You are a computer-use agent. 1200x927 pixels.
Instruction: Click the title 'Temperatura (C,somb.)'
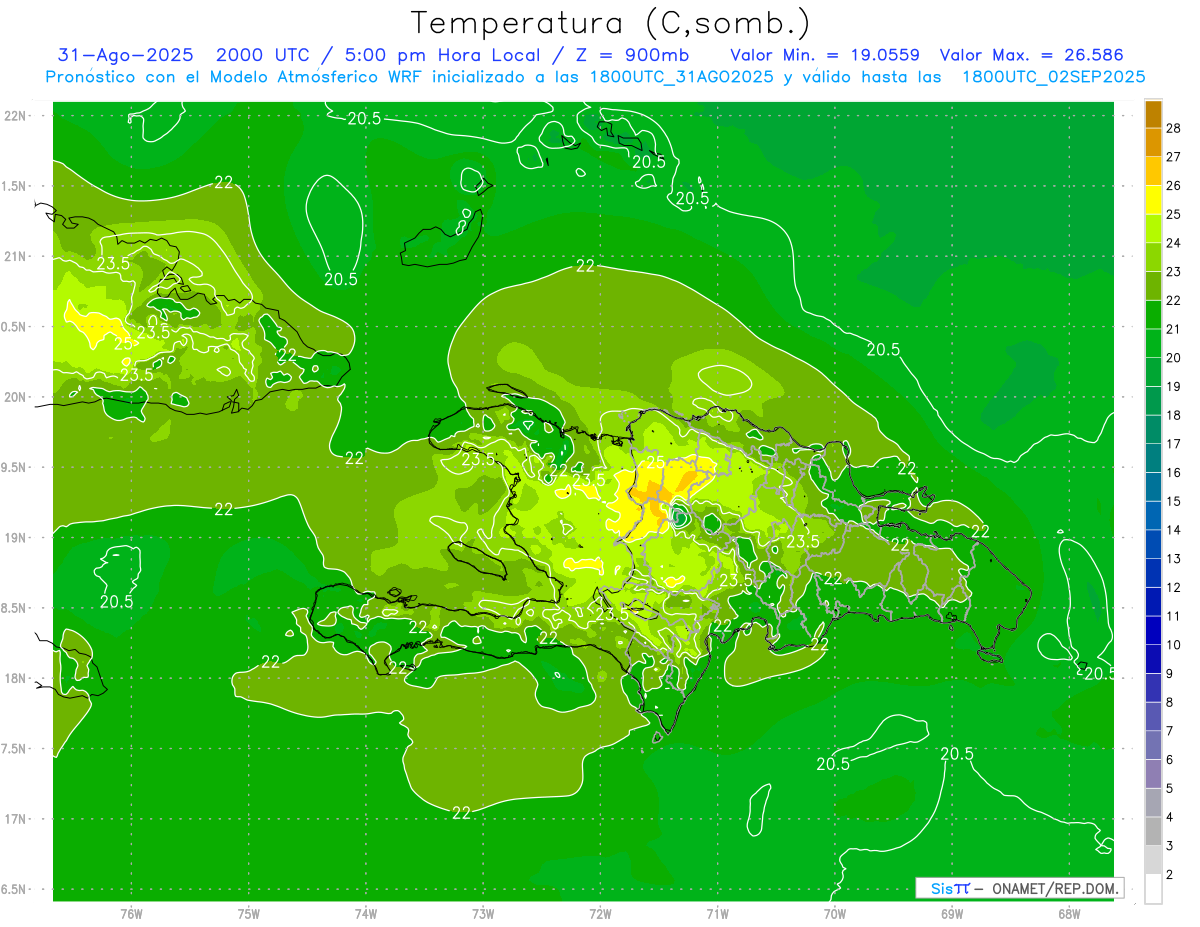[x=611, y=24]
